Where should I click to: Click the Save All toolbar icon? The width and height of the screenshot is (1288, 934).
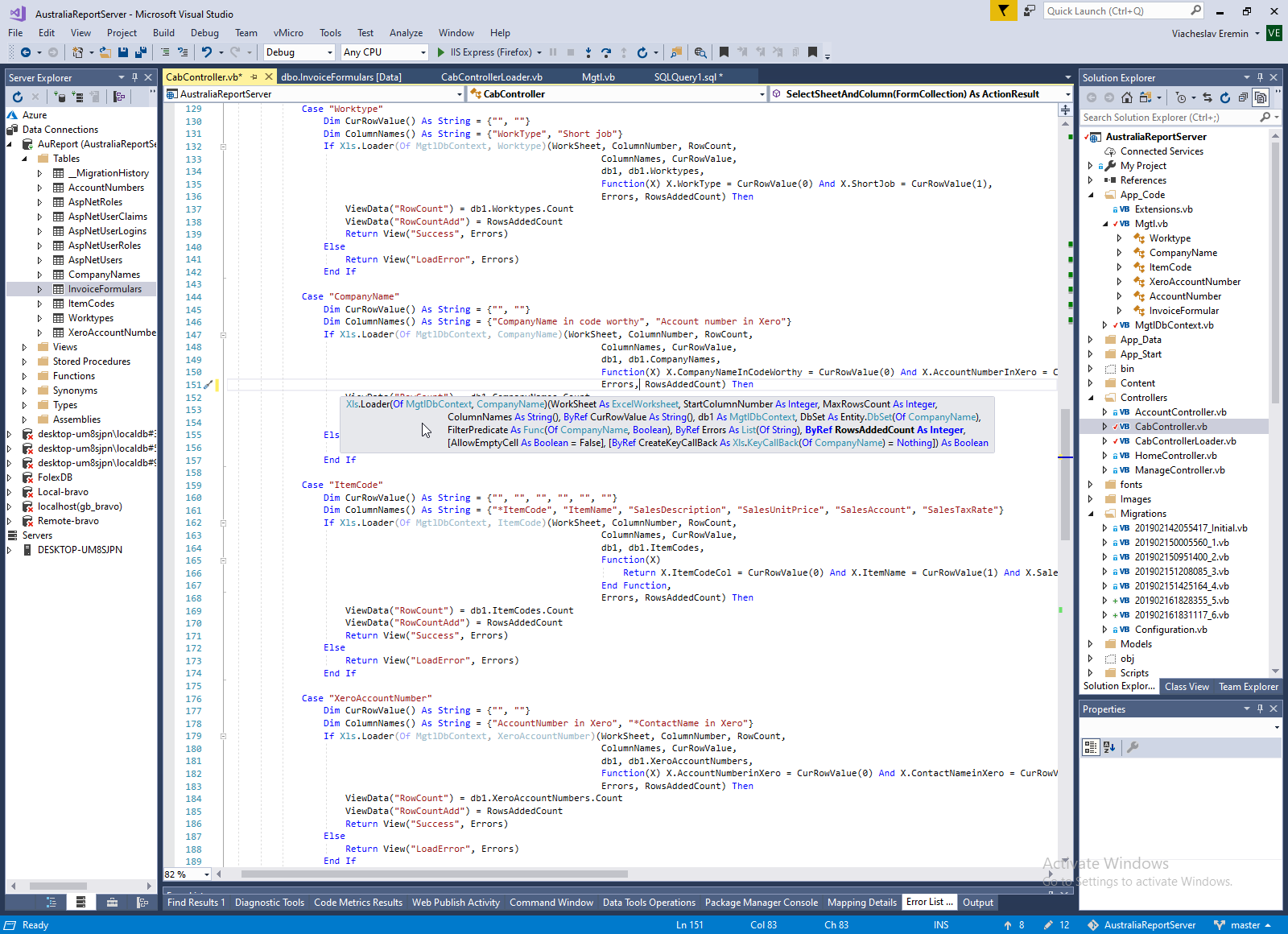click(140, 52)
